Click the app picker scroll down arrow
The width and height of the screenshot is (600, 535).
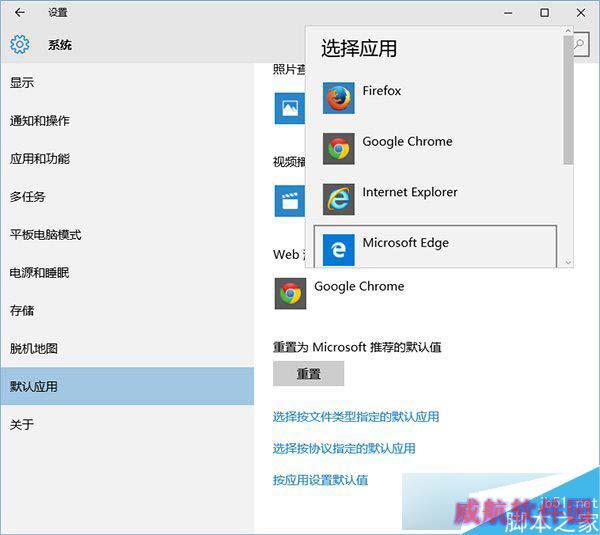tap(568, 262)
